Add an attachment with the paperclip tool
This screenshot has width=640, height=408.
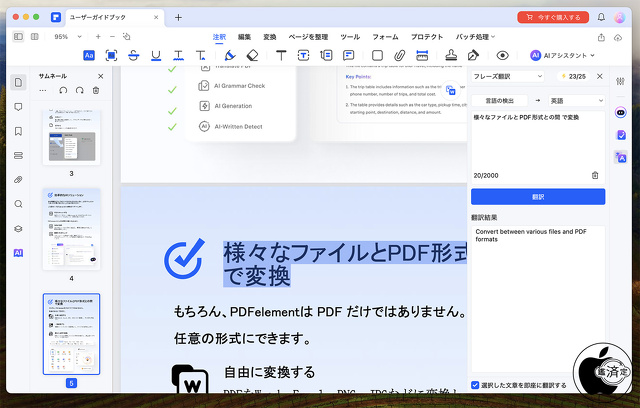(x=399, y=55)
